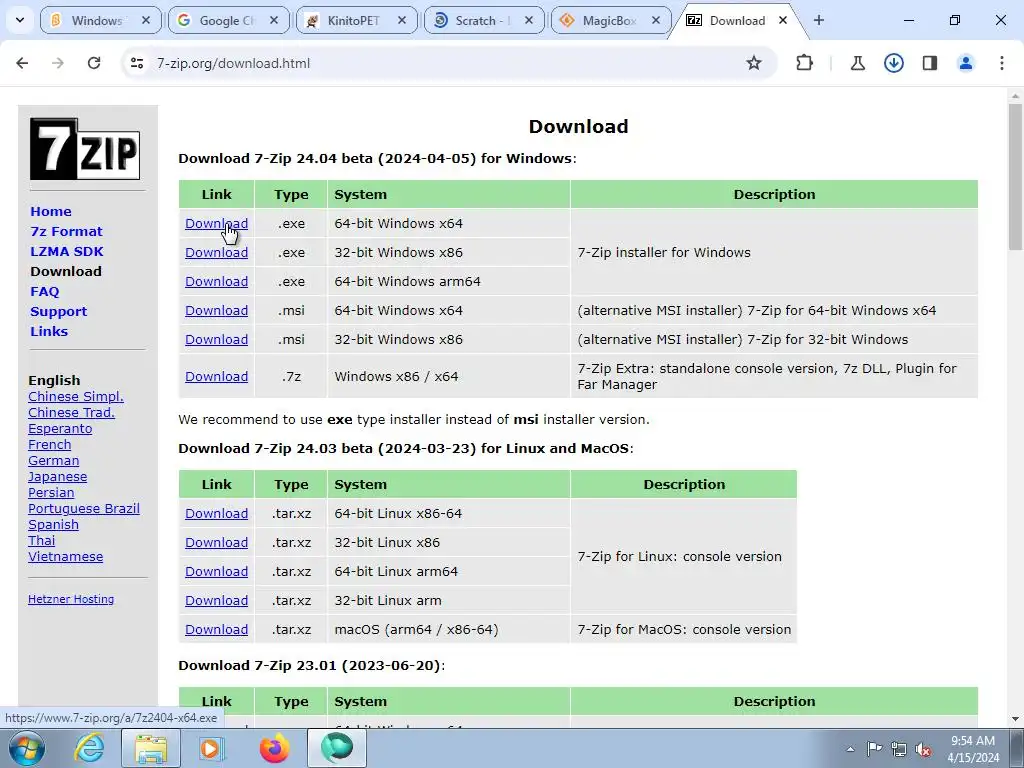The height and width of the screenshot is (768, 1024).
Task: Download tar.xz for 64-bit Linux x86-64
Action: [216, 513]
